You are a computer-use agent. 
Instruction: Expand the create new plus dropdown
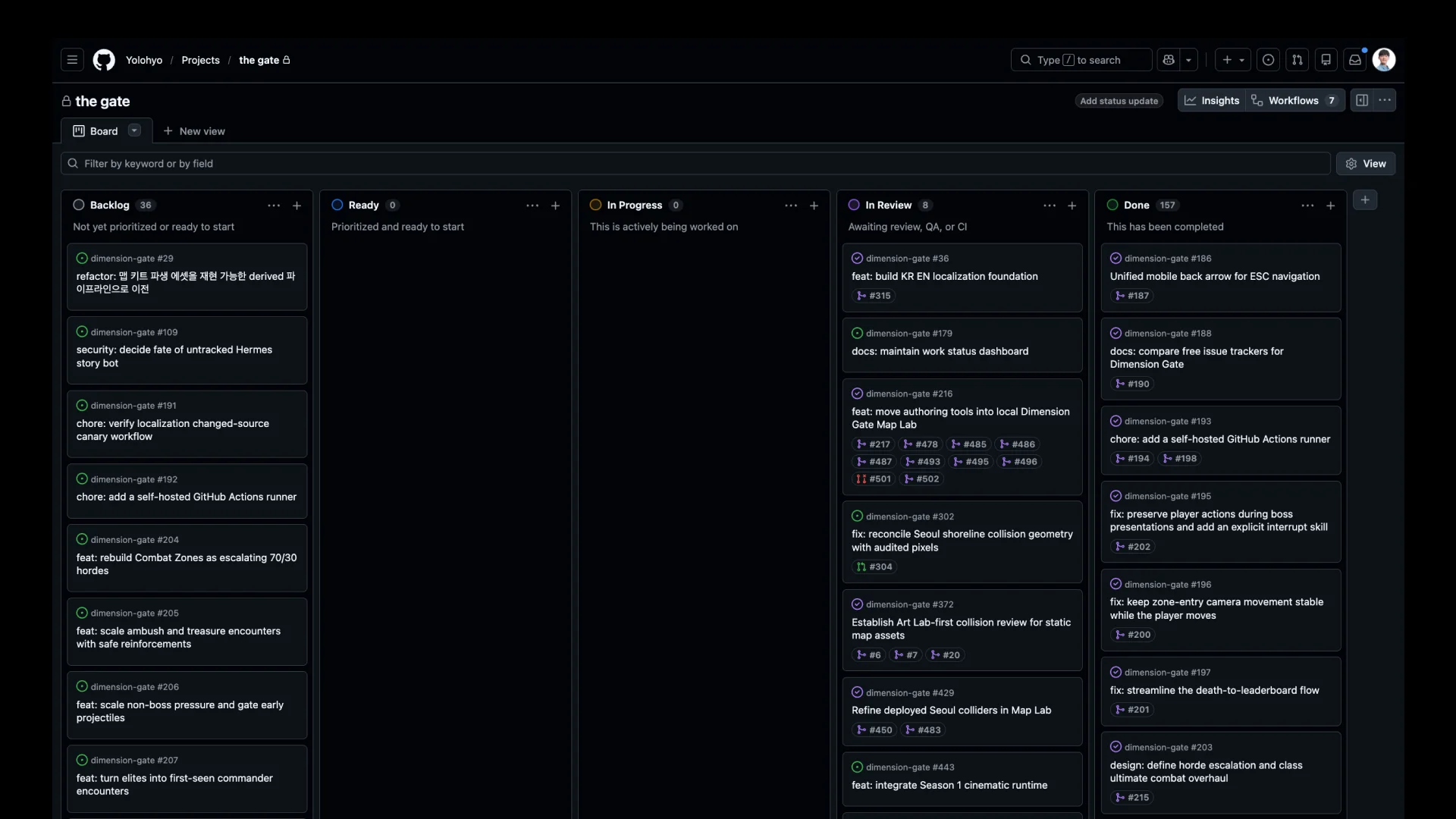point(1233,60)
